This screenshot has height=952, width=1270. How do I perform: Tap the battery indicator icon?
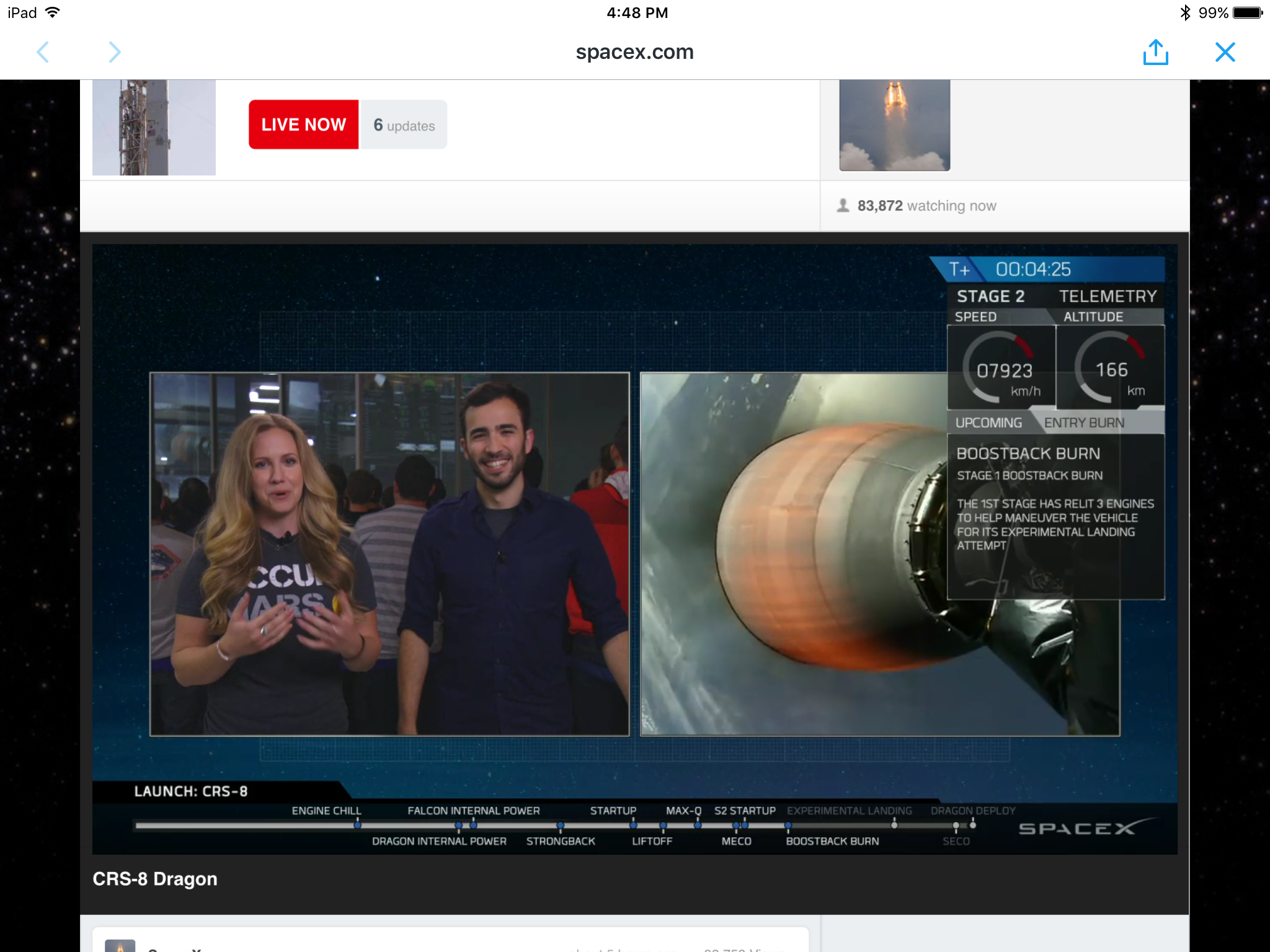(1248, 12)
